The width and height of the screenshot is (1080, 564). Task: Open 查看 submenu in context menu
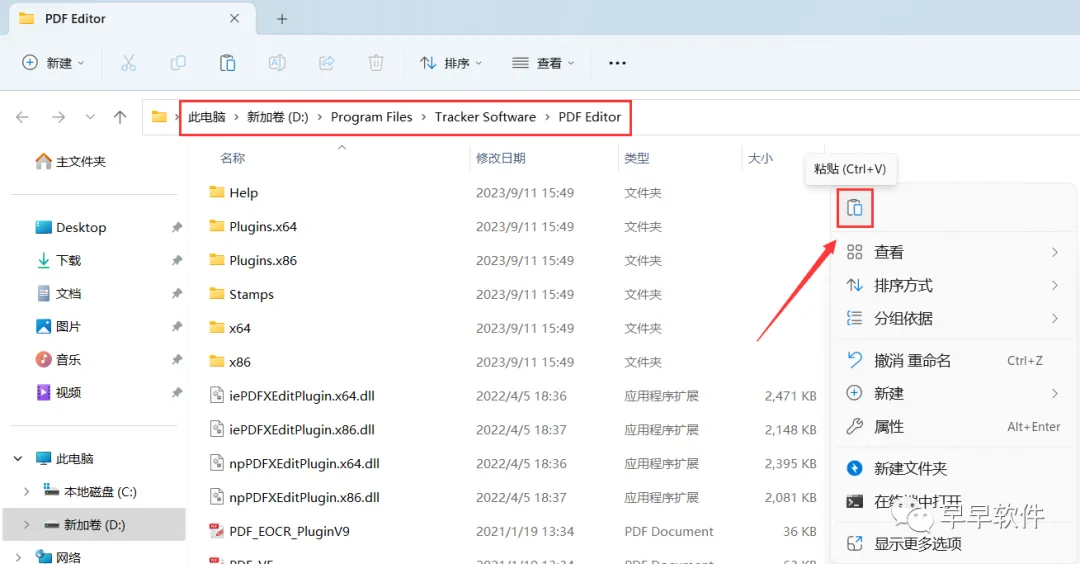click(953, 252)
